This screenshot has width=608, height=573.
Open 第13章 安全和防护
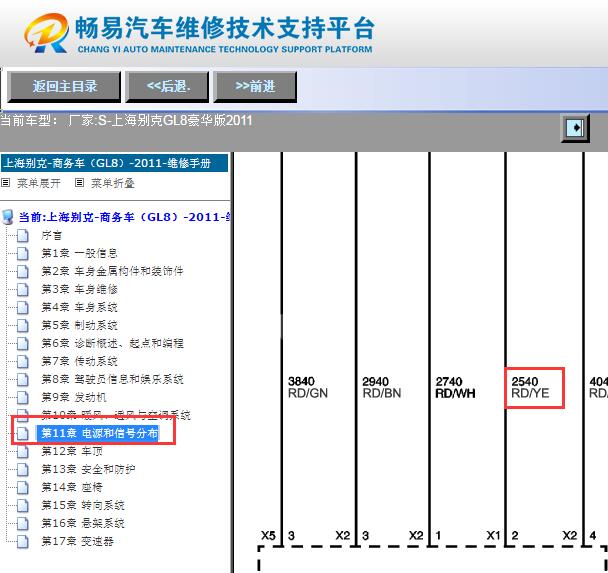88,469
